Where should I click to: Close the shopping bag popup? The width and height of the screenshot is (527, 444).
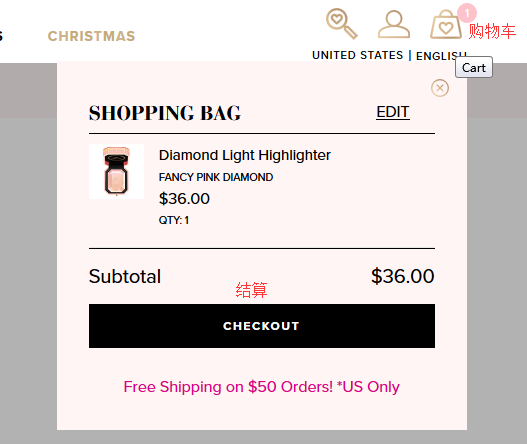coord(440,88)
